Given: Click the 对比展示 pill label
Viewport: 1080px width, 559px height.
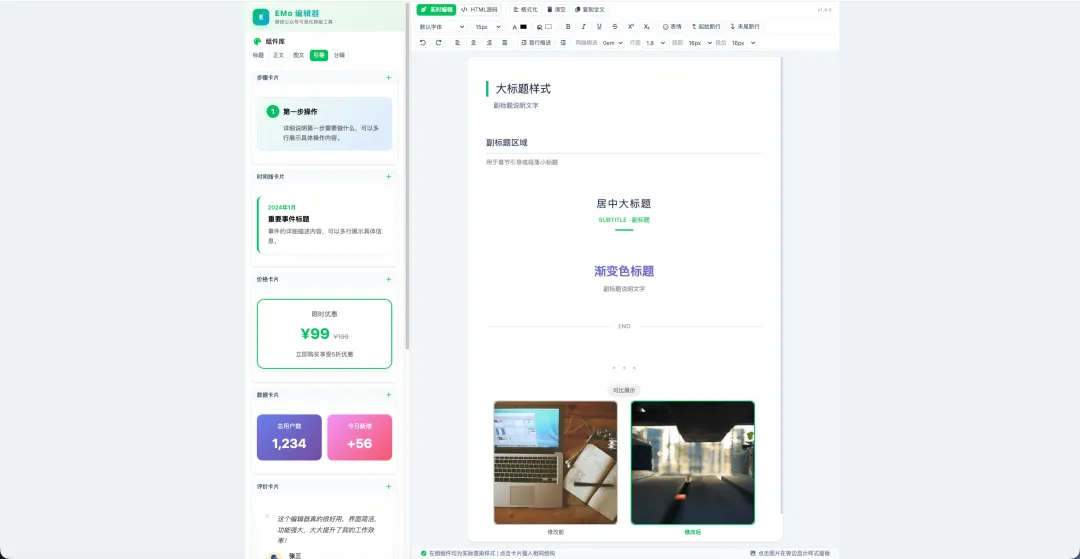Looking at the screenshot, I should pyautogui.click(x=624, y=390).
